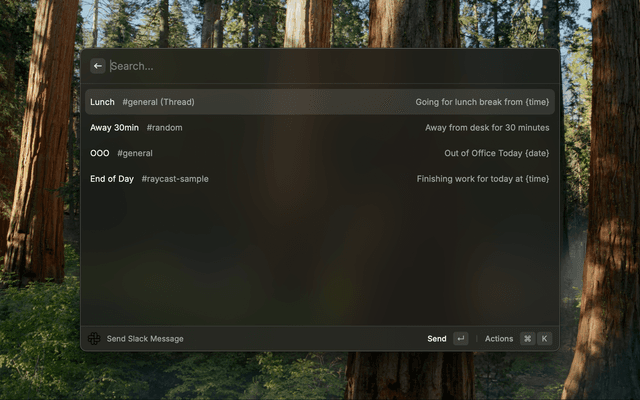Click the Send button
Image resolution: width=640 pixels, height=400 pixels.
coord(437,338)
